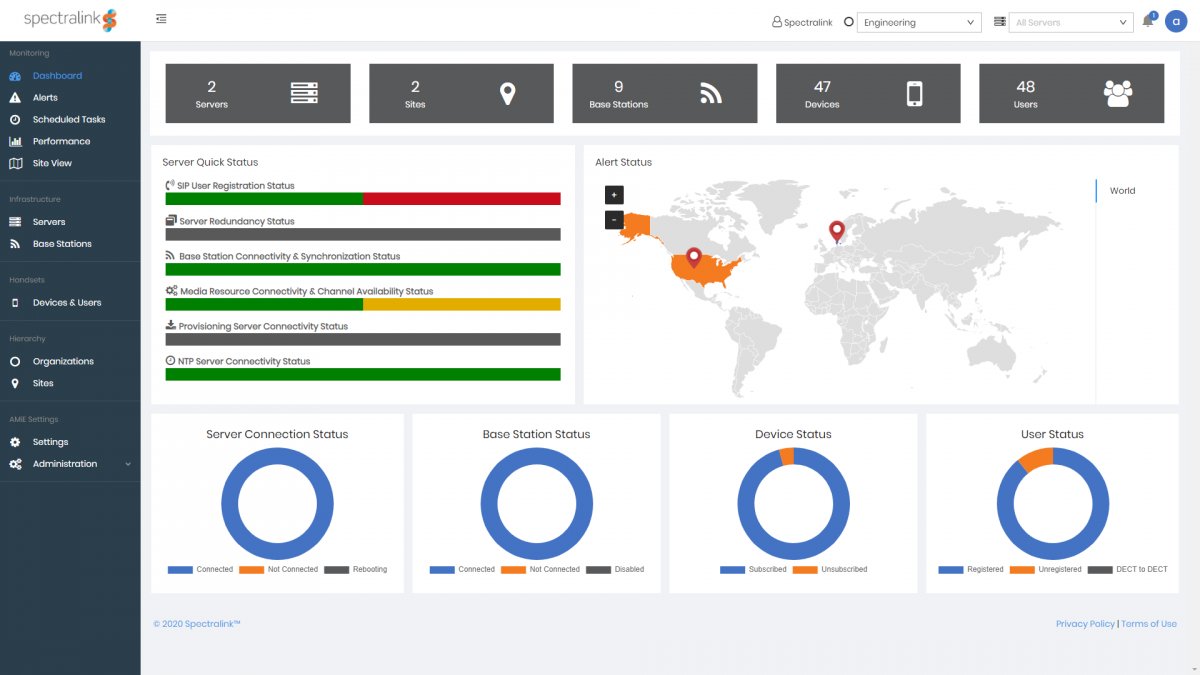Open the Alerts sidebar icon

14,97
